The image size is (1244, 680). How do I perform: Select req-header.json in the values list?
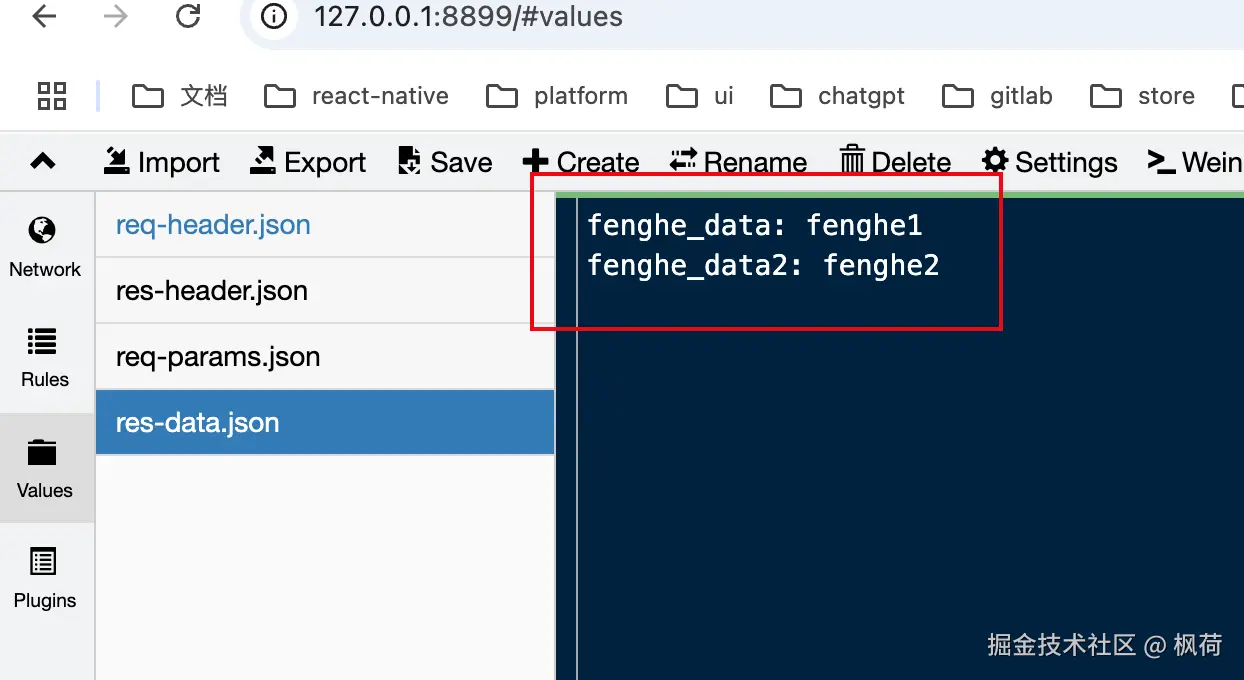pyautogui.click(x=213, y=225)
